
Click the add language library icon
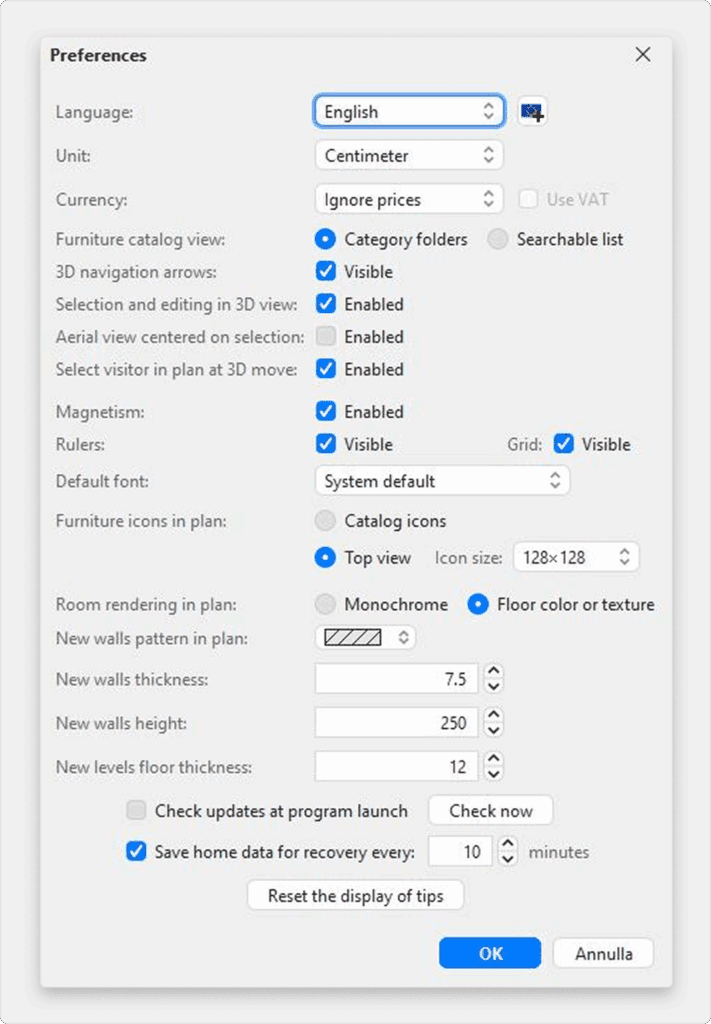532,112
